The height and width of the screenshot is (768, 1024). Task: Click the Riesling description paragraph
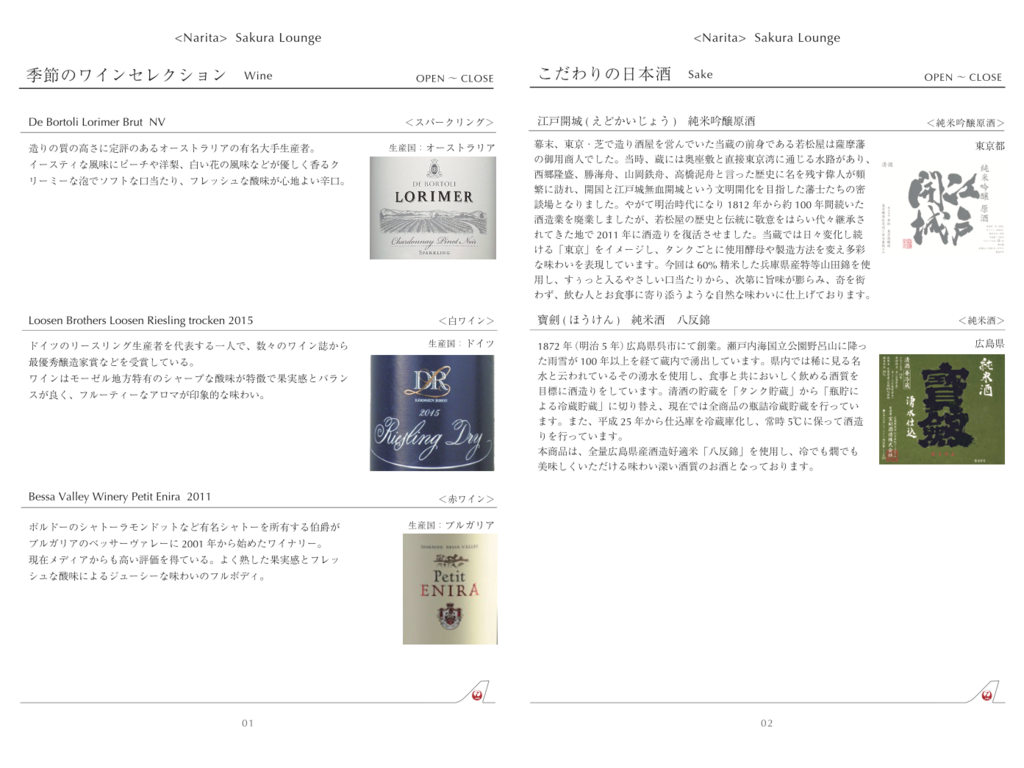(x=188, y=370)
